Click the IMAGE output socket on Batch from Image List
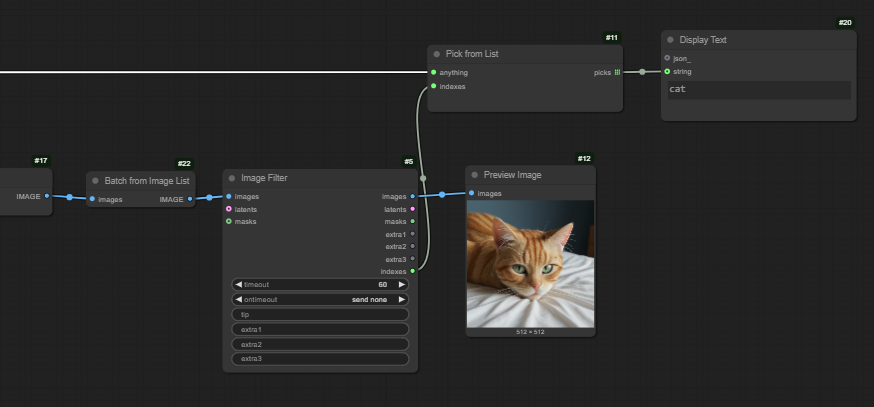This screenshot has height=407, width=874. pyautogui.click(x=190, y=198)
